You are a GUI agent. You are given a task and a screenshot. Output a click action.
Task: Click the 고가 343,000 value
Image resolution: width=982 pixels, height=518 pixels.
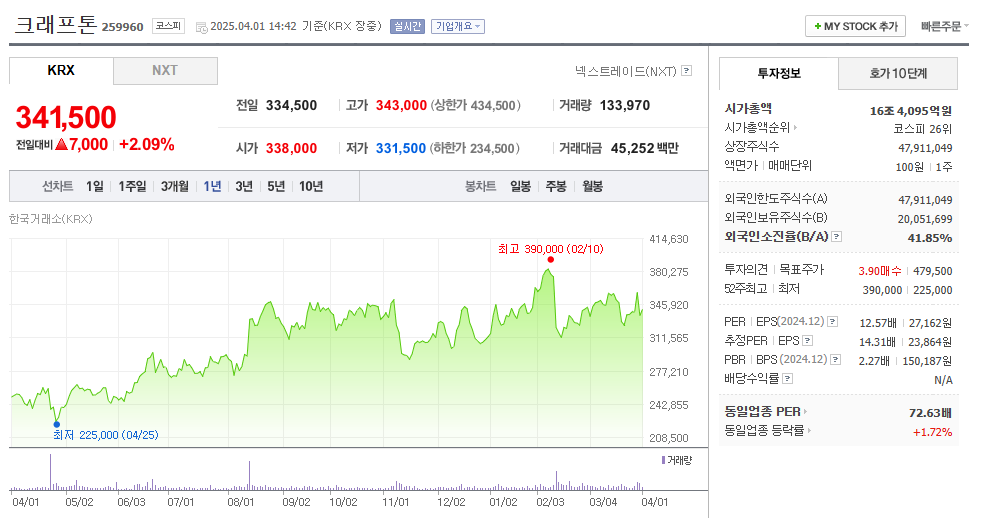coord(401,105)
